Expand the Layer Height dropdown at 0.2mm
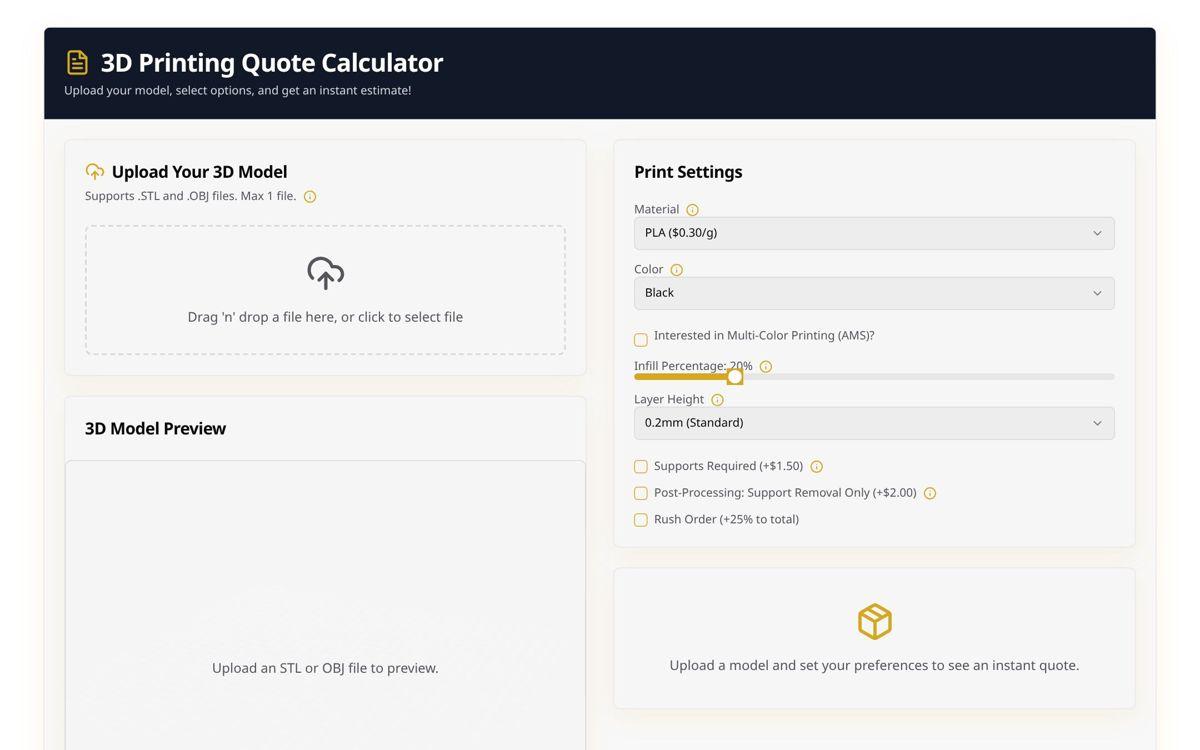Screen dimensions: 1200x750 [874, 423]
